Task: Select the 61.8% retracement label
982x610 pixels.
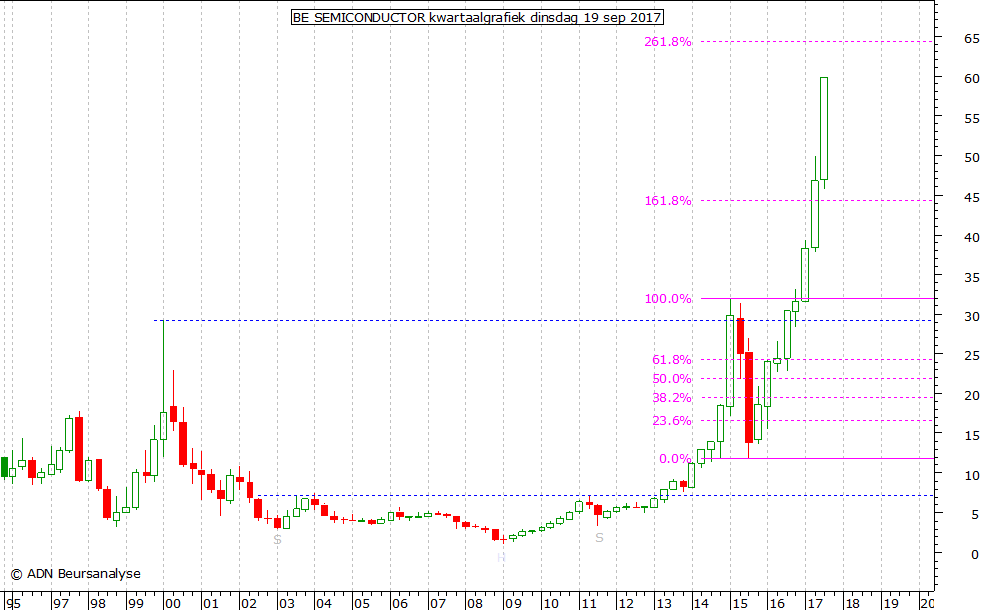Action: (x=671, y=359)
